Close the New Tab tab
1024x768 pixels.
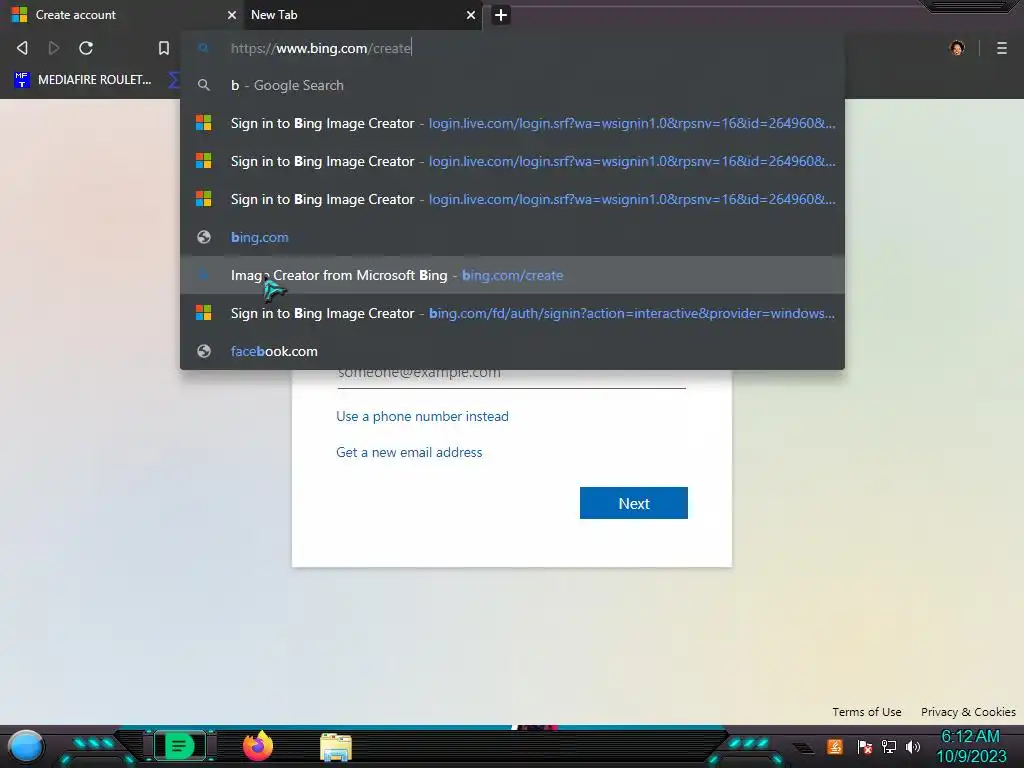[x=471, y=15]
